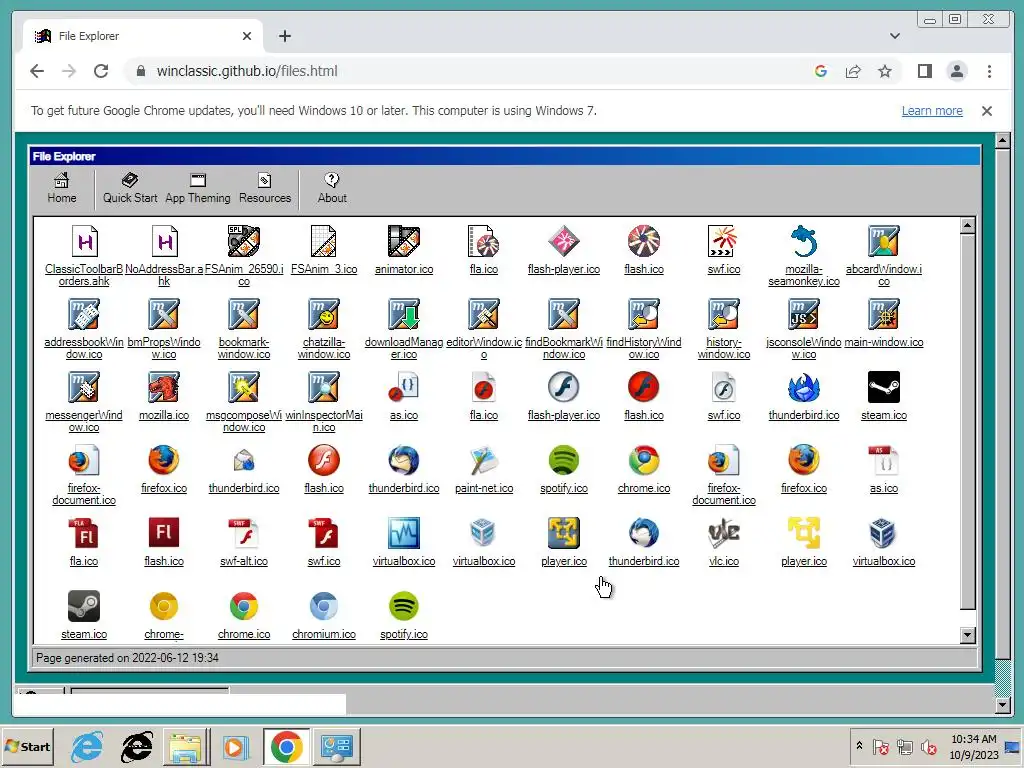1024x768 pixels.
Task: Expand the tab search chevron
Action: 895,36
